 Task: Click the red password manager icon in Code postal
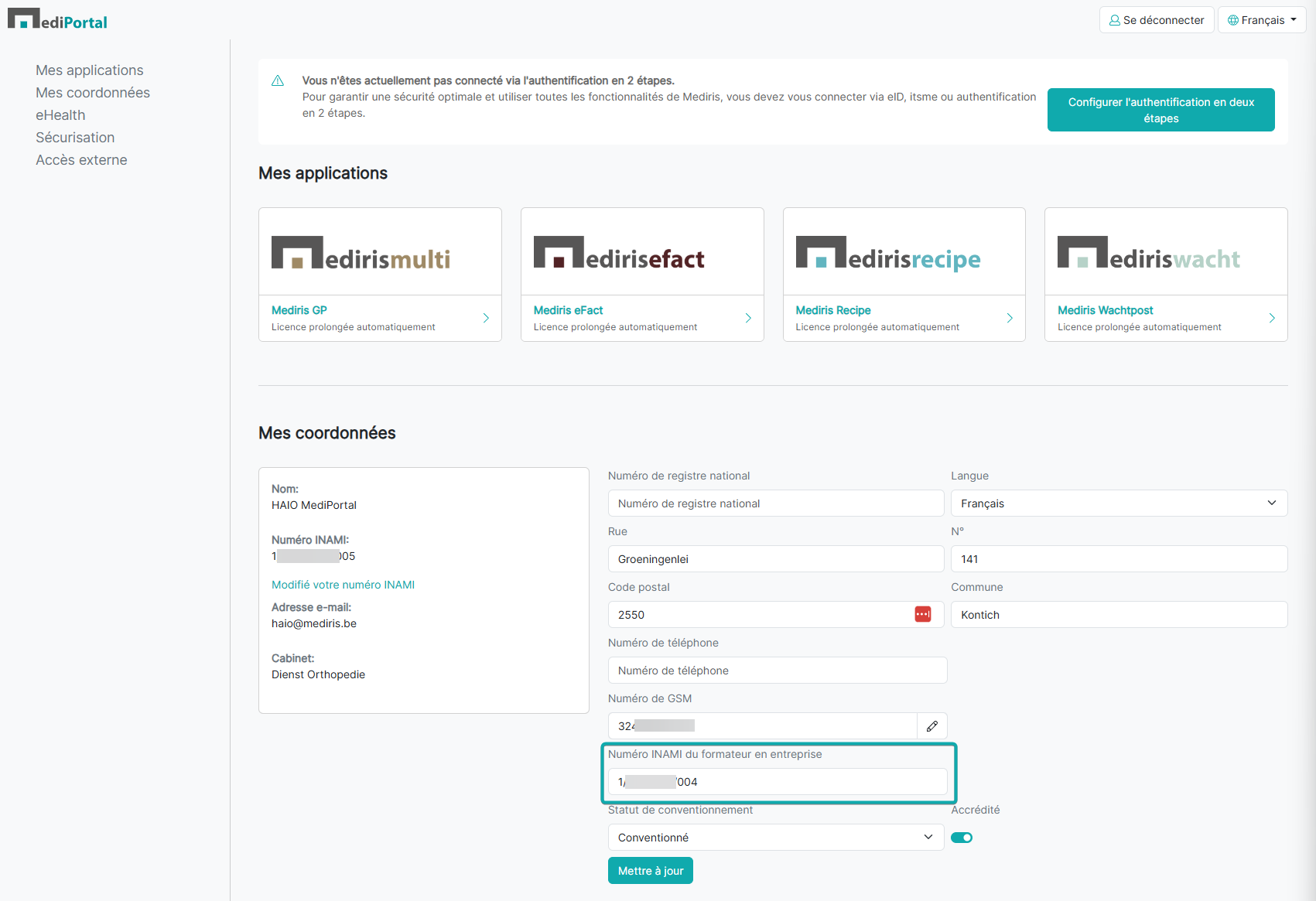(x=923, y=614)
